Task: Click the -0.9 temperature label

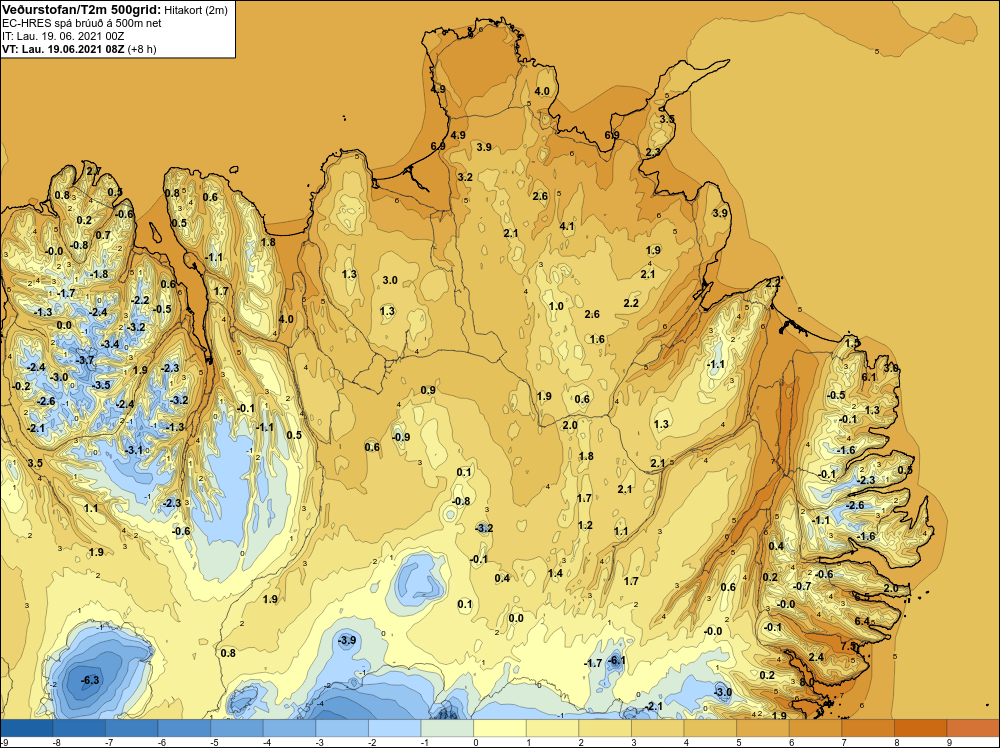Action: tap(401, 437)
